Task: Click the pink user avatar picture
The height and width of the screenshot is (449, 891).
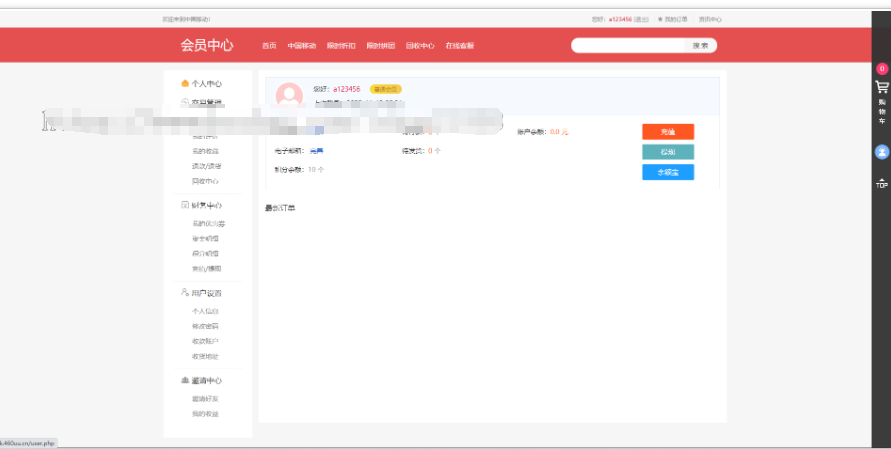Action: 289,95
